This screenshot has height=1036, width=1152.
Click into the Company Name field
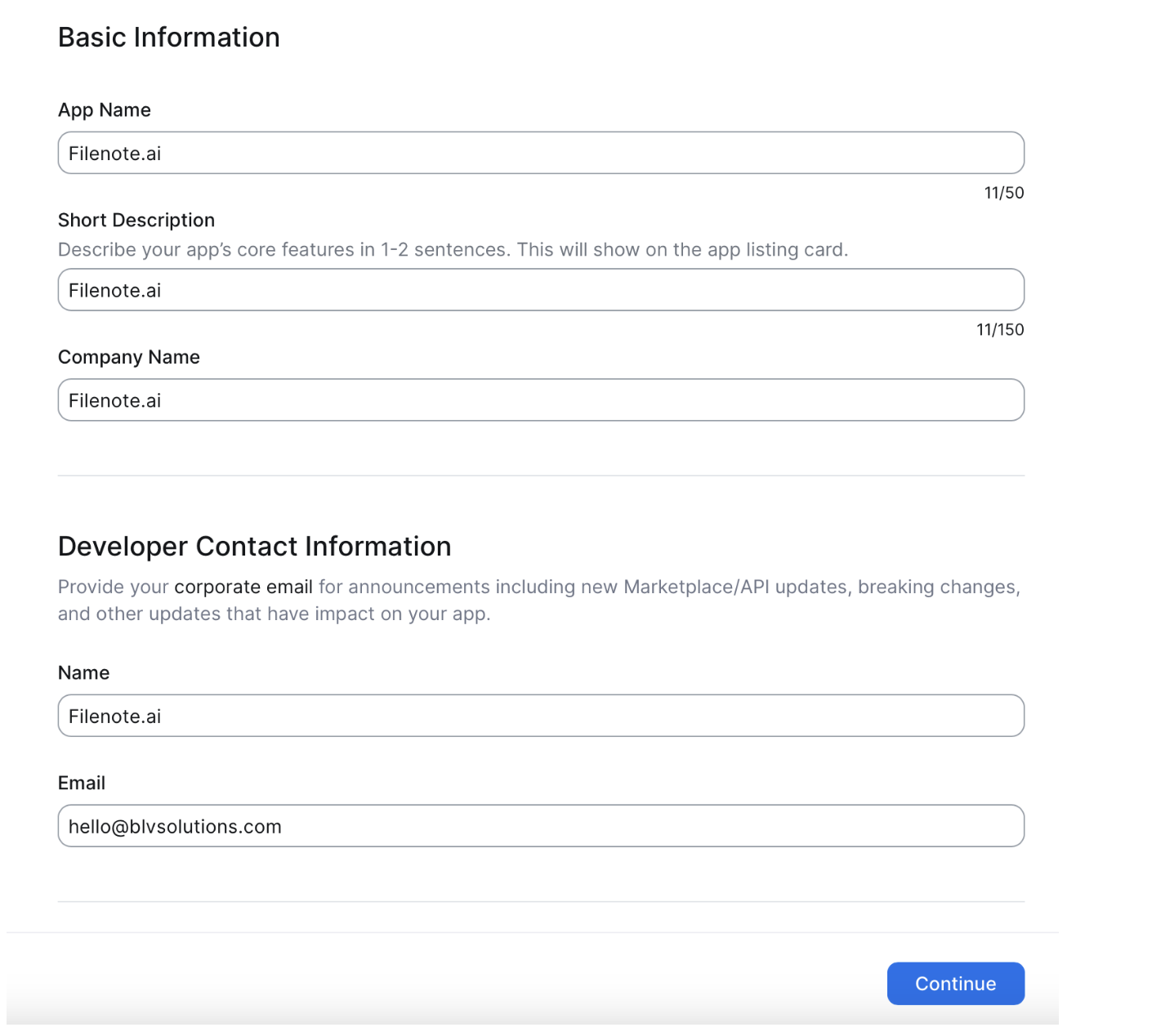(540, 400)
